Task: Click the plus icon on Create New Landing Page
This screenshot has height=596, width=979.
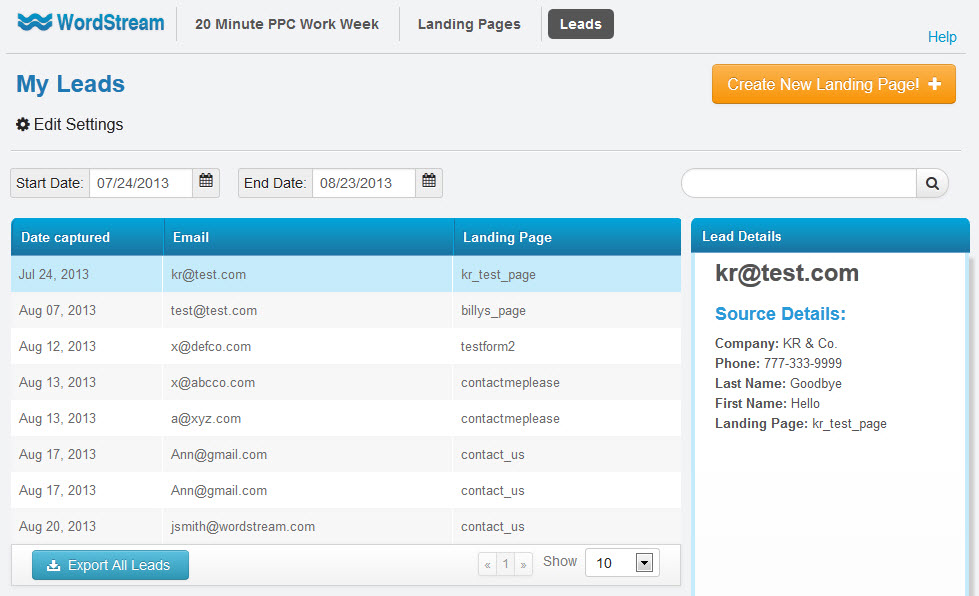Action: [x=935, y=84]
